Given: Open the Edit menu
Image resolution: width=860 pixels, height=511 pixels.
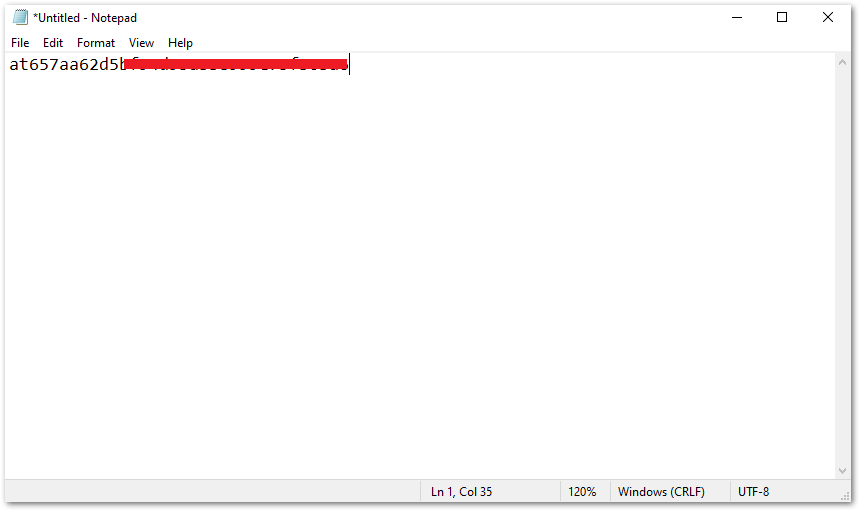Looking at the screenshot, I should pyautogui.click(x=53, y=43).
